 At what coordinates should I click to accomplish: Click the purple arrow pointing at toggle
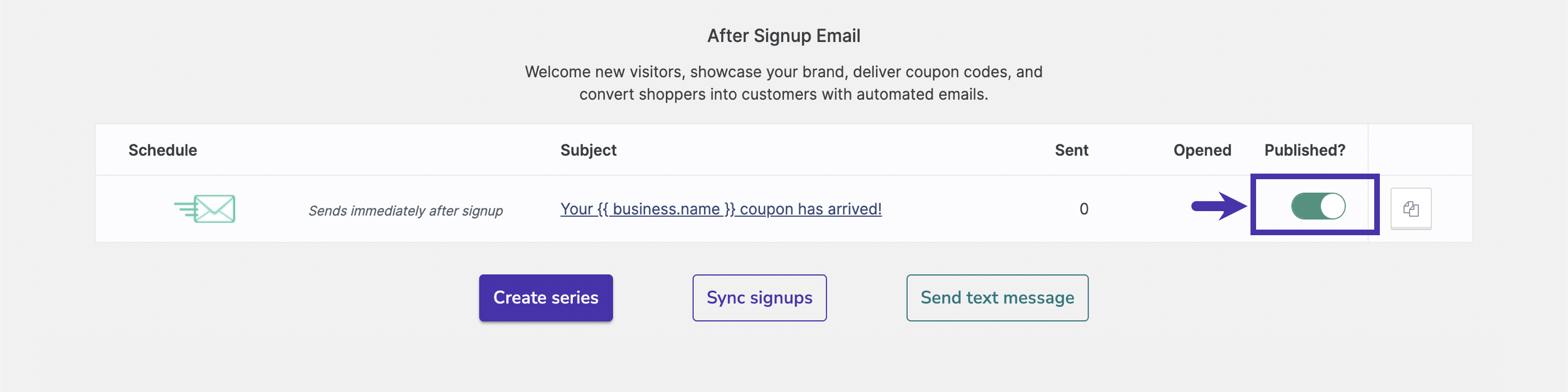click(1219, 206)
